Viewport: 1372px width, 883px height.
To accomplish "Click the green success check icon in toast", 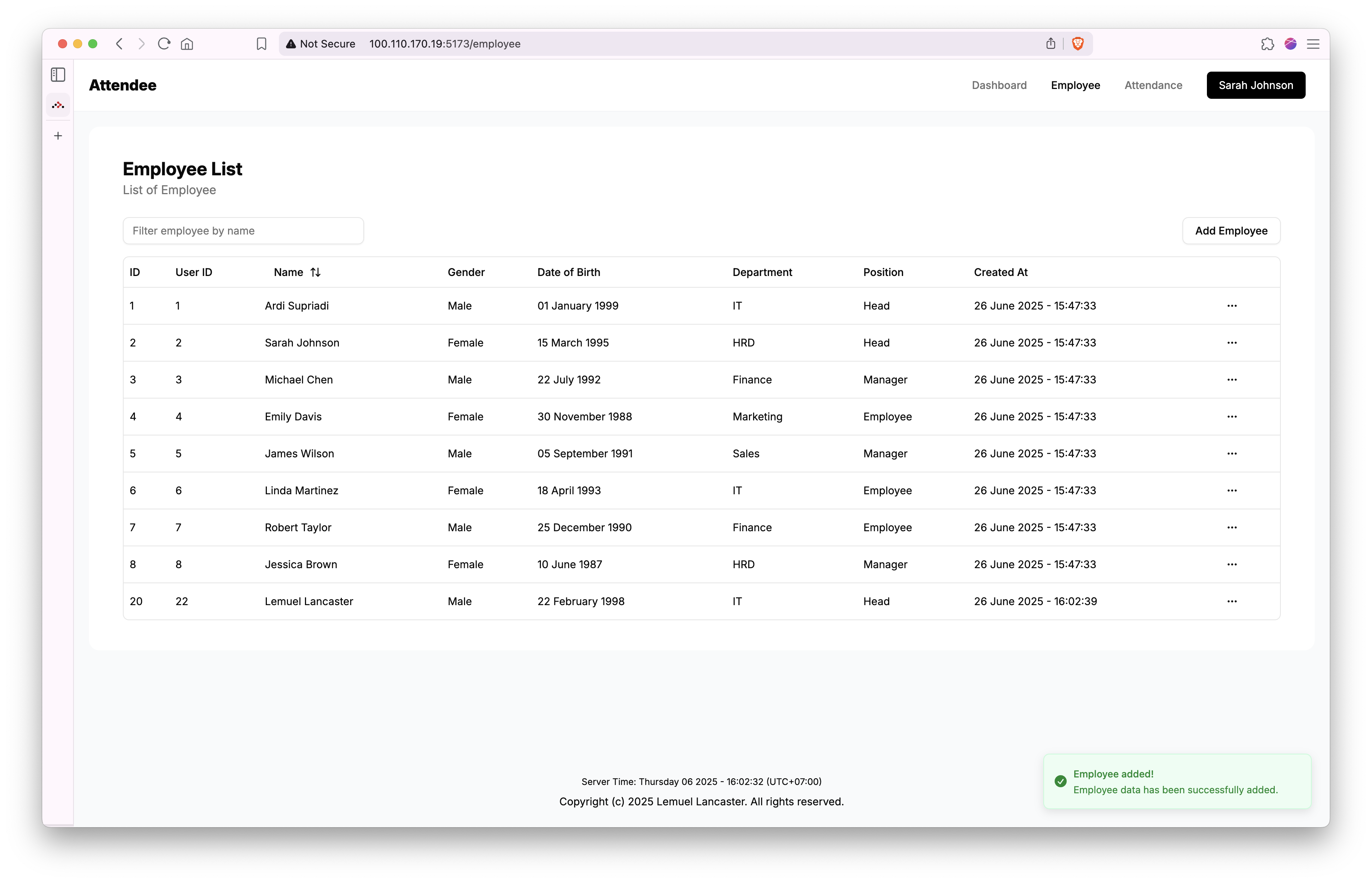I will click(1060, 781).
